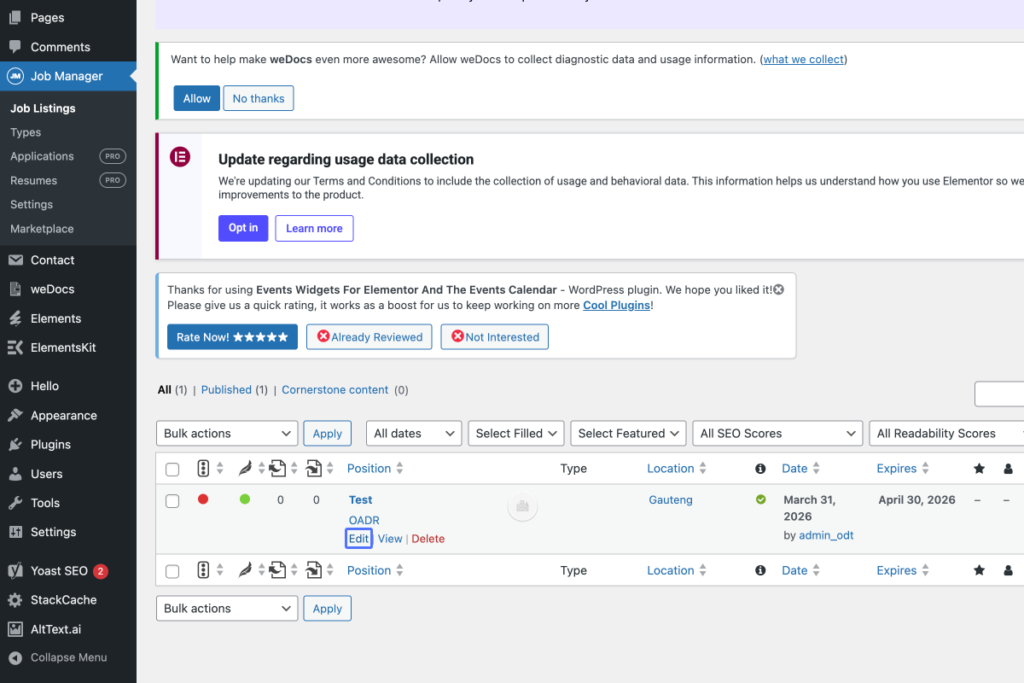Click the Featured star column icon in header
The image size is (1024, 683).
[x=979, y=468]
